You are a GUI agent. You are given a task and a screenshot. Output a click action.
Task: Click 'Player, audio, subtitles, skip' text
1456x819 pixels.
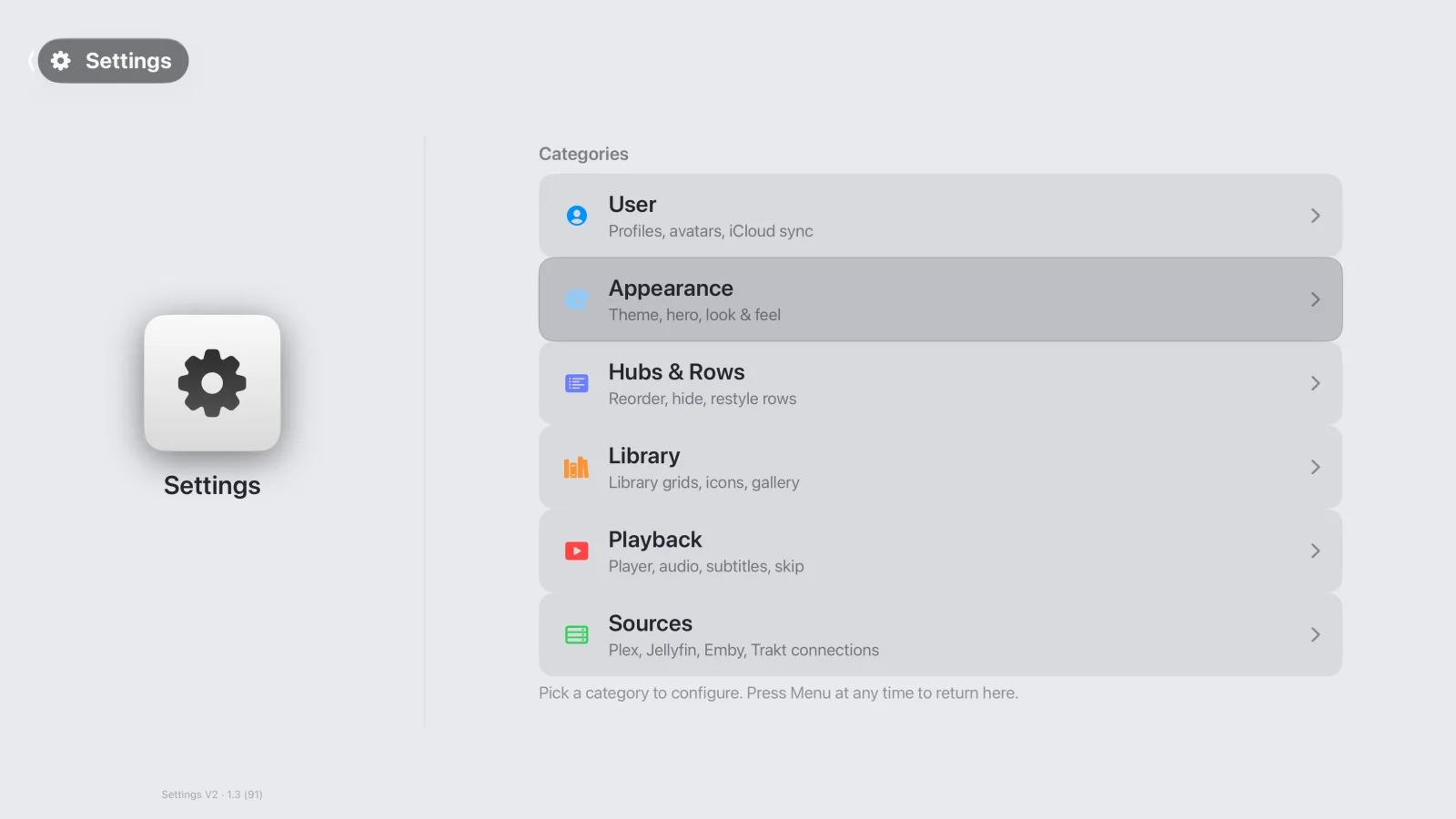[x=706, y=566]
